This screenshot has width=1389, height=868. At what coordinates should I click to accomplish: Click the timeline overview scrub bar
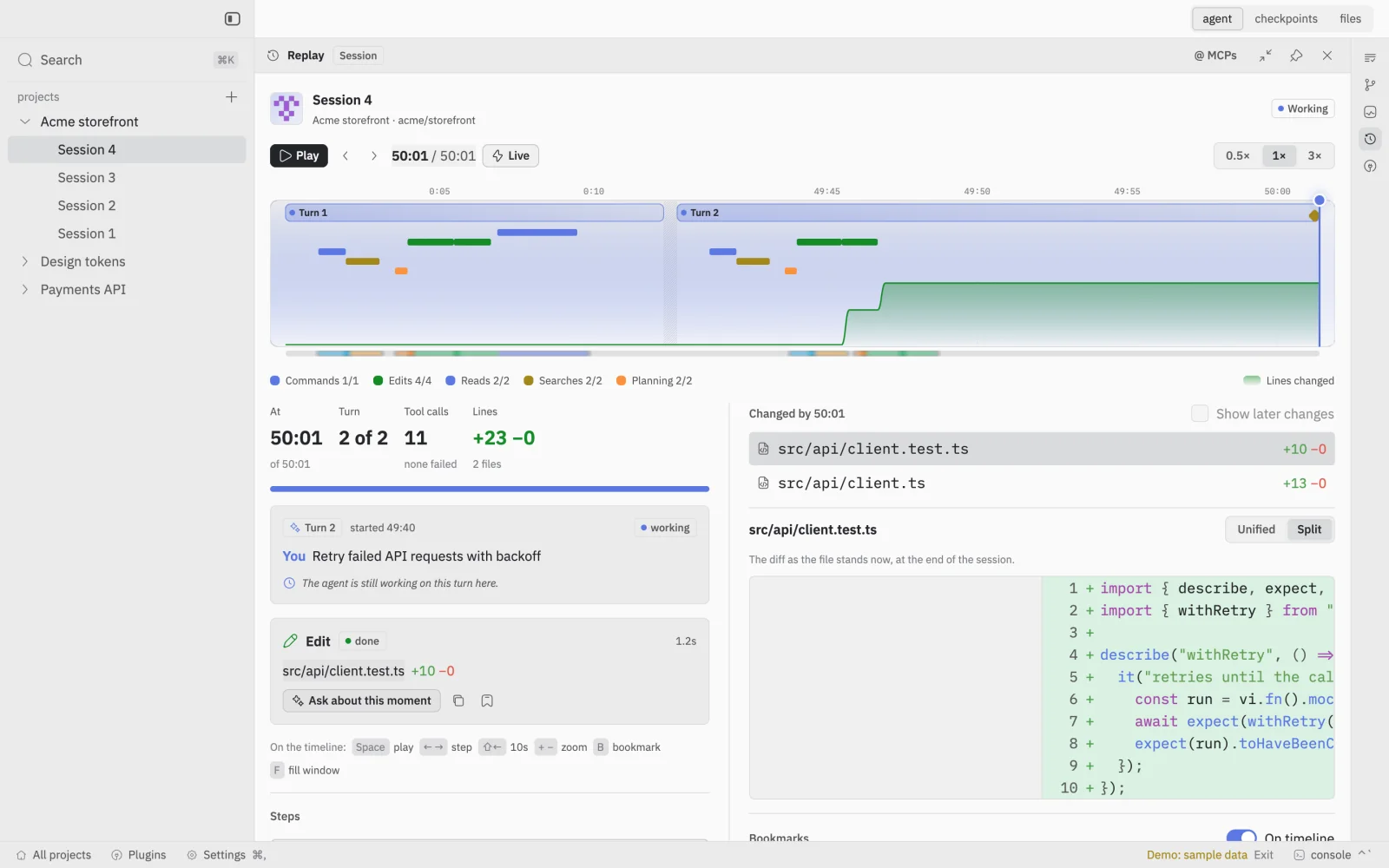tap(802, 353)
